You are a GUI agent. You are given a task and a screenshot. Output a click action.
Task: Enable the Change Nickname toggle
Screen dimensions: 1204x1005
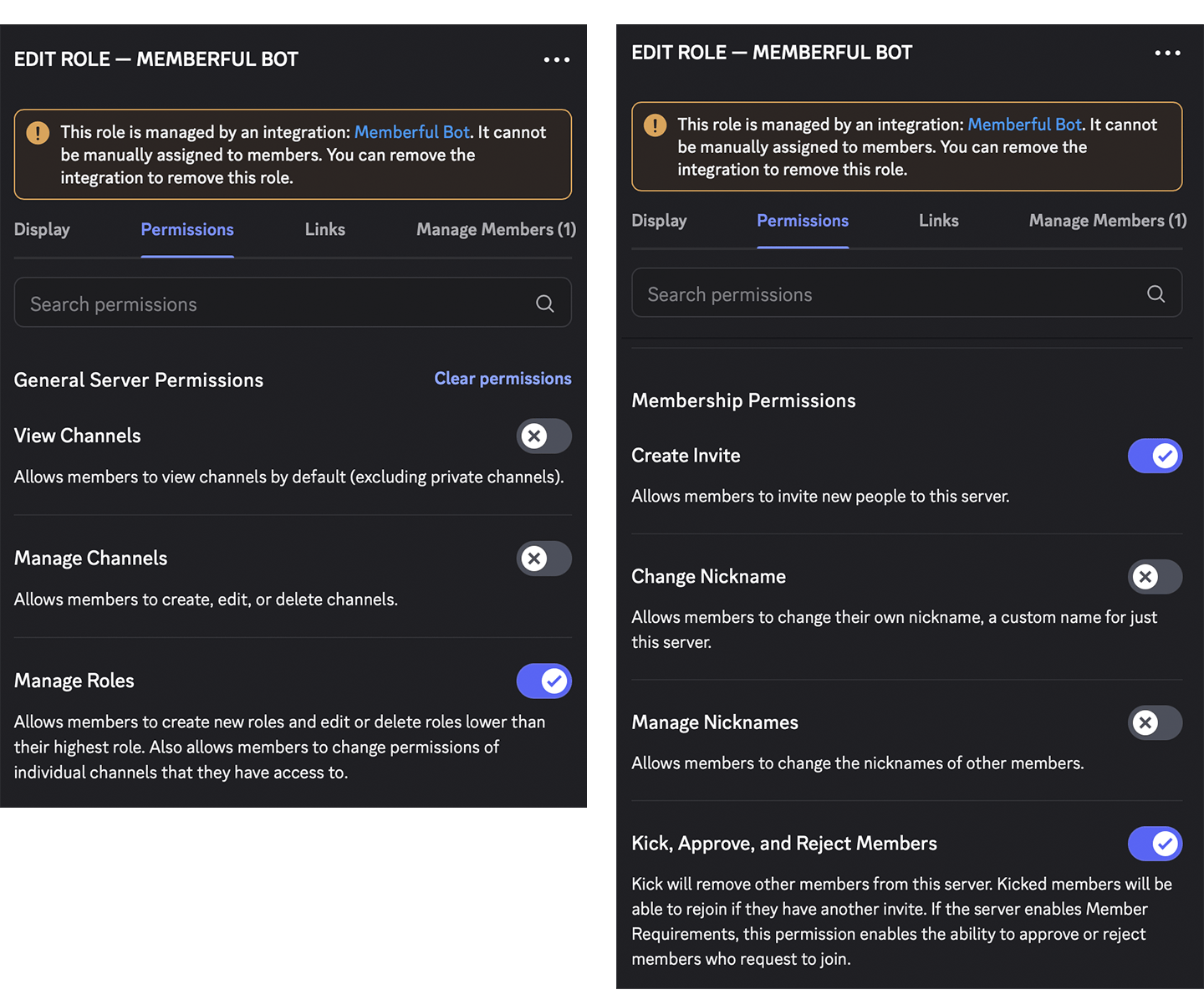tap(1156, 577)
